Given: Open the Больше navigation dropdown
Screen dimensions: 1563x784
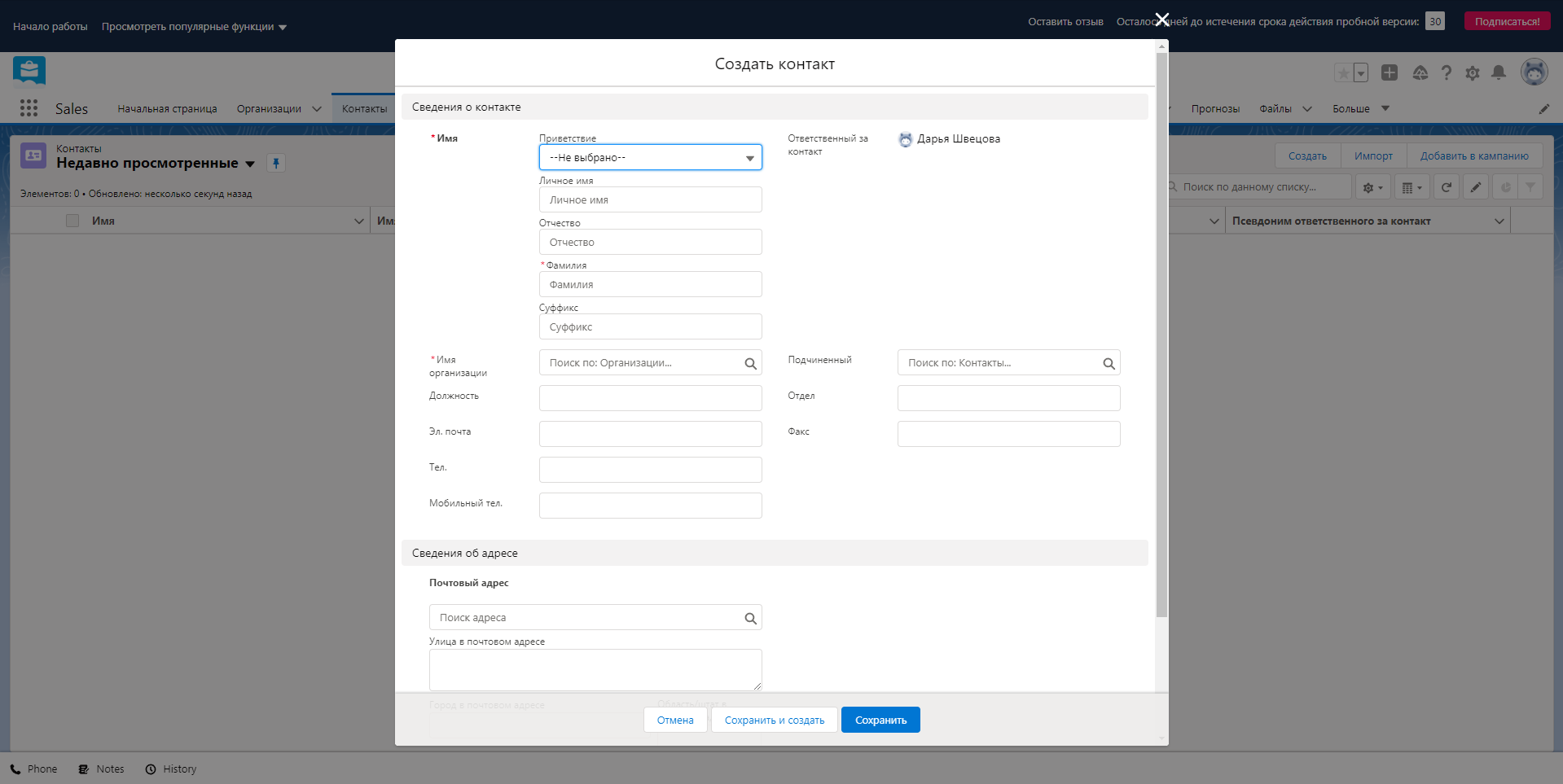Looking at the screenshot, I should pyautogui.click(x=1360, y=108).
